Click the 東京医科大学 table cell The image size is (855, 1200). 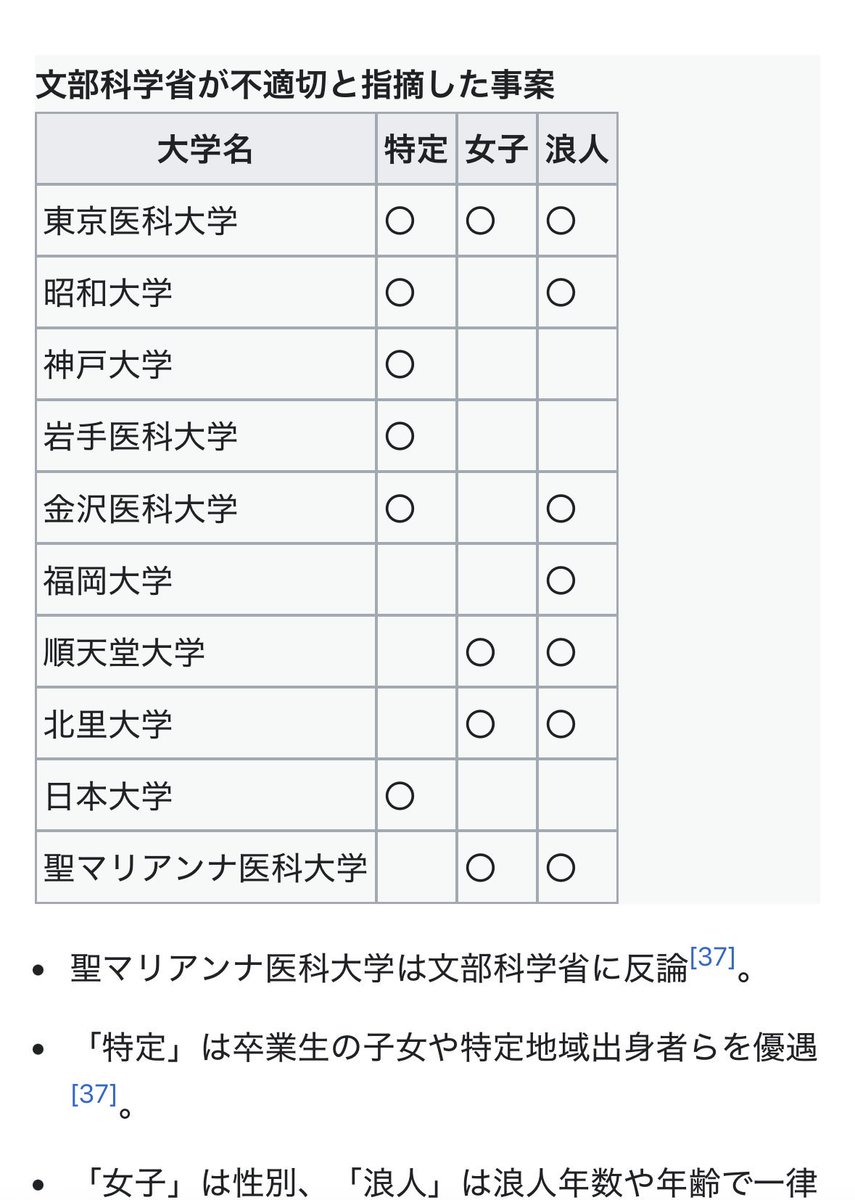tap(206, 220)
